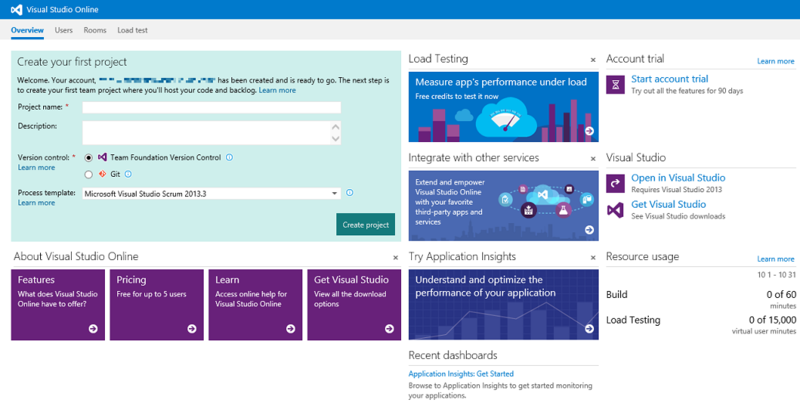The height and width of the screenshot is (406, 800).
Task: Click Get Visual Studio link in right panel
Action: (668, 205)
